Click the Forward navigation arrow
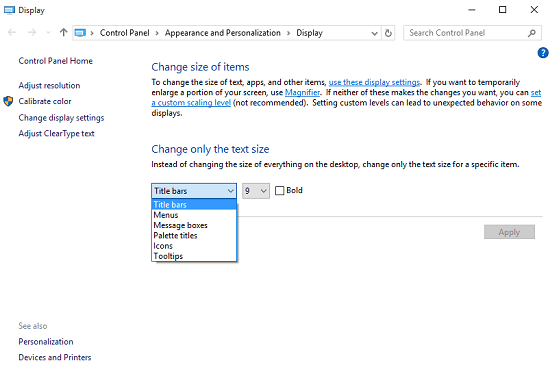 tap(32, 33)
